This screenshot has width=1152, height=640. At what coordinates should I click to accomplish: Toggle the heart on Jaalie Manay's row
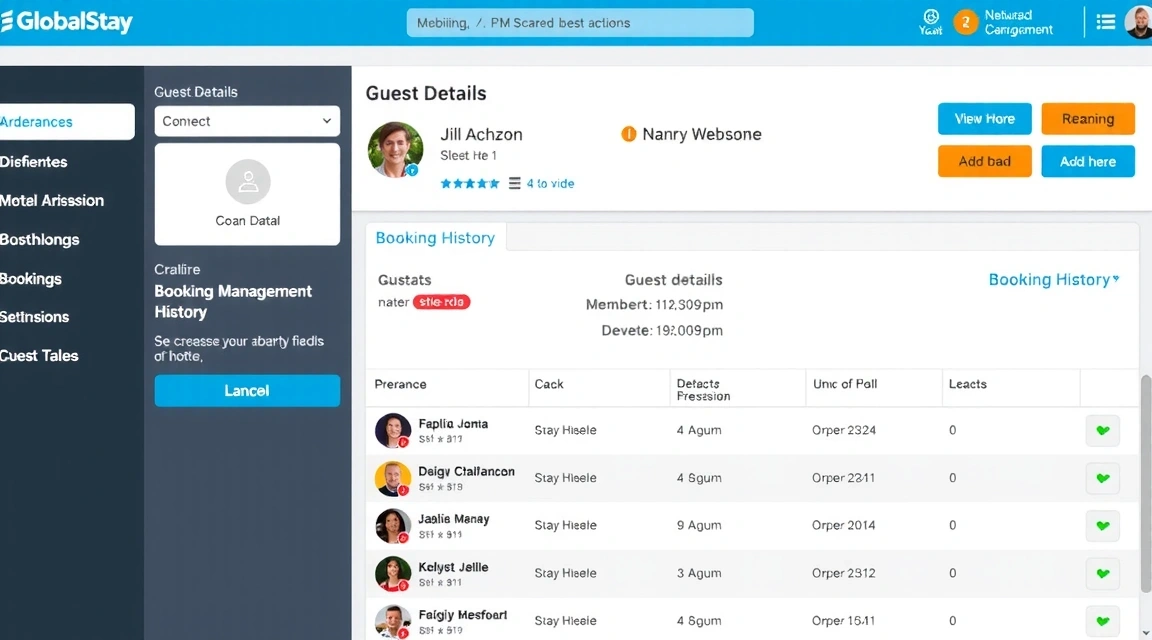pos(1102,525)
